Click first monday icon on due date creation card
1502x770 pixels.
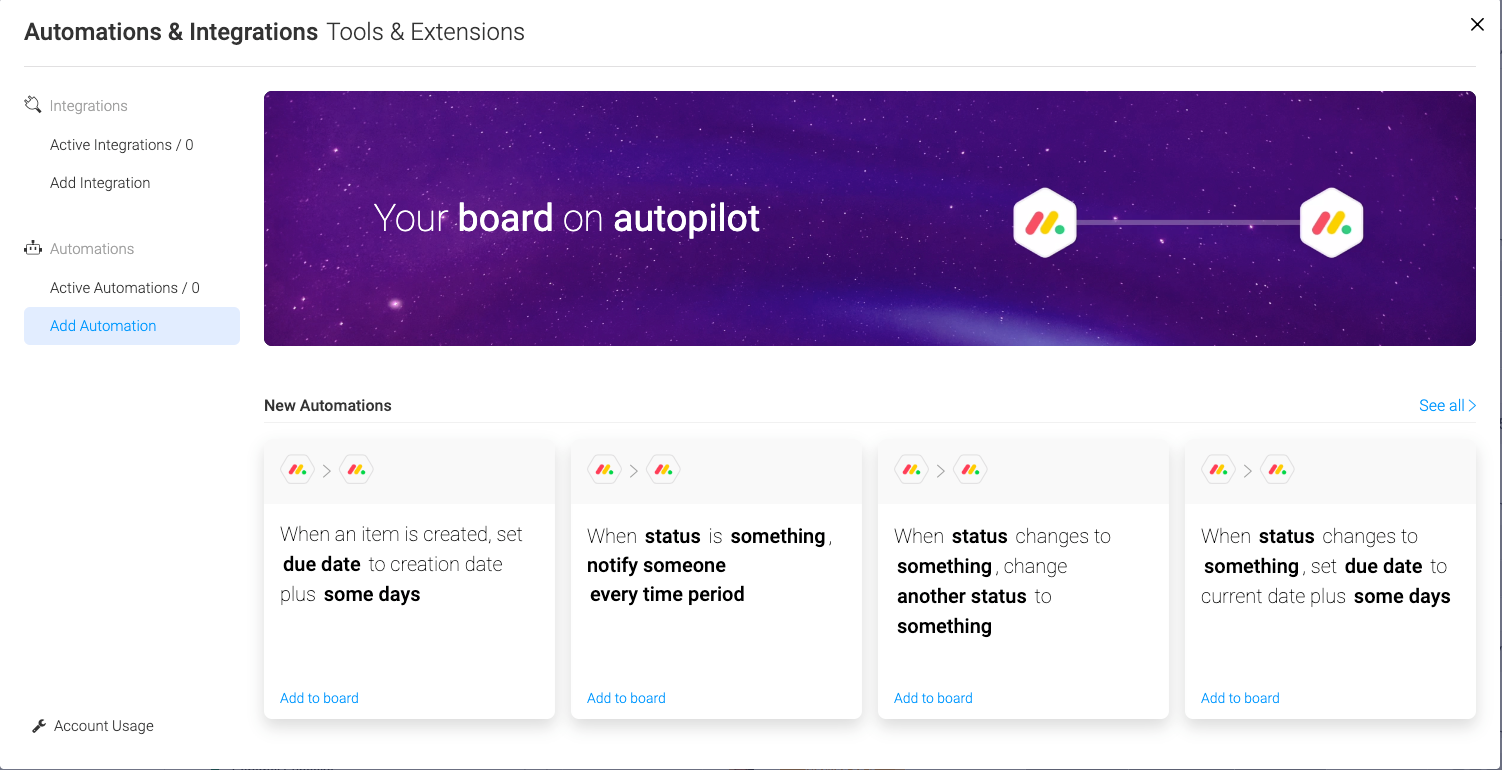click(x=297, y=469)
